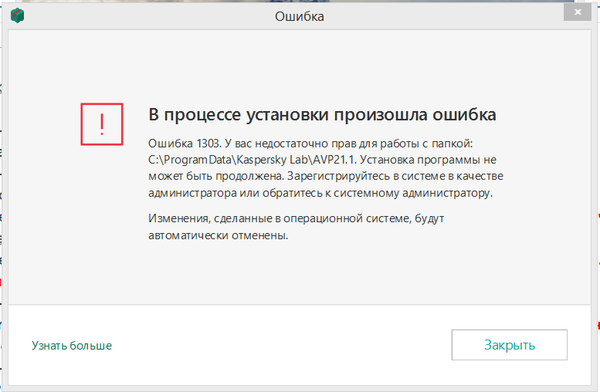Image resolution: width=600 pixels, height=392 pixels.
Task: Open the Узнать больше link
Action: [72, 346]
